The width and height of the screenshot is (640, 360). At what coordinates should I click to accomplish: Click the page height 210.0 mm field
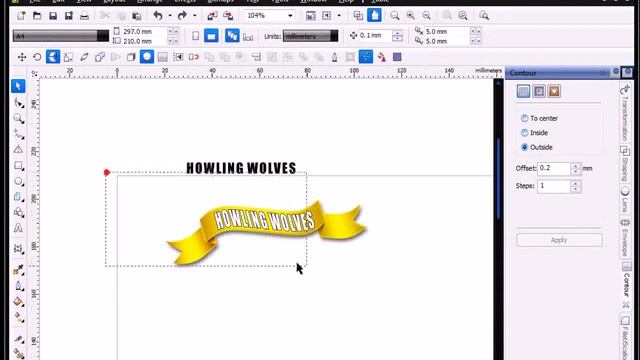[144, 41]
